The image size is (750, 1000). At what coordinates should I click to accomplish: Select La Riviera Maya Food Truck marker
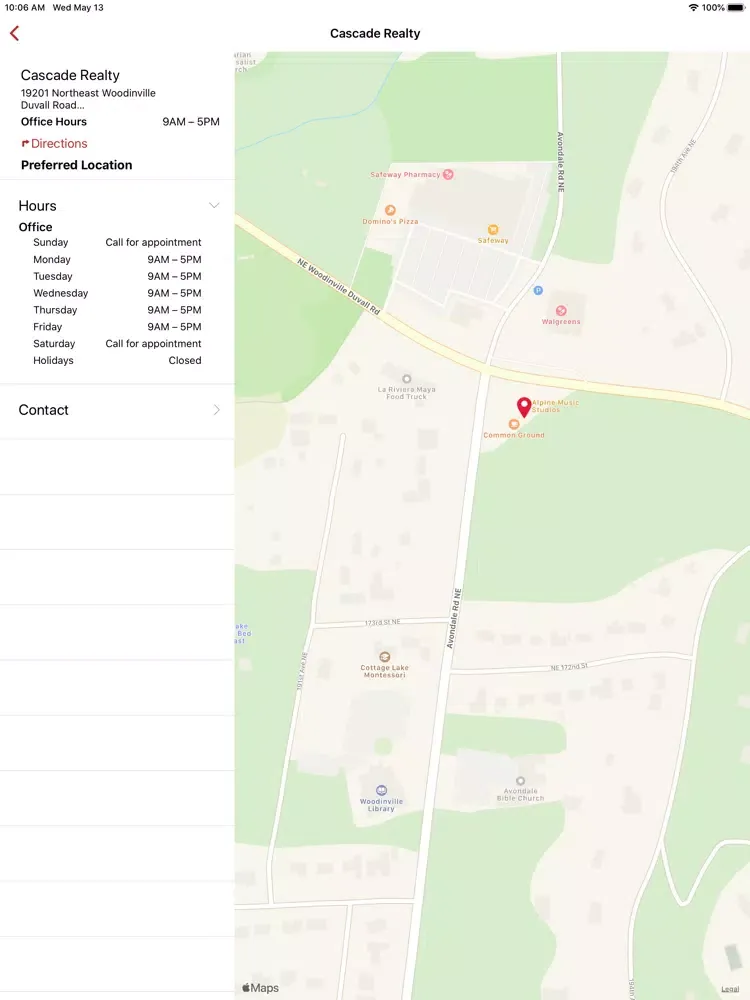click(x=406, y=379)
